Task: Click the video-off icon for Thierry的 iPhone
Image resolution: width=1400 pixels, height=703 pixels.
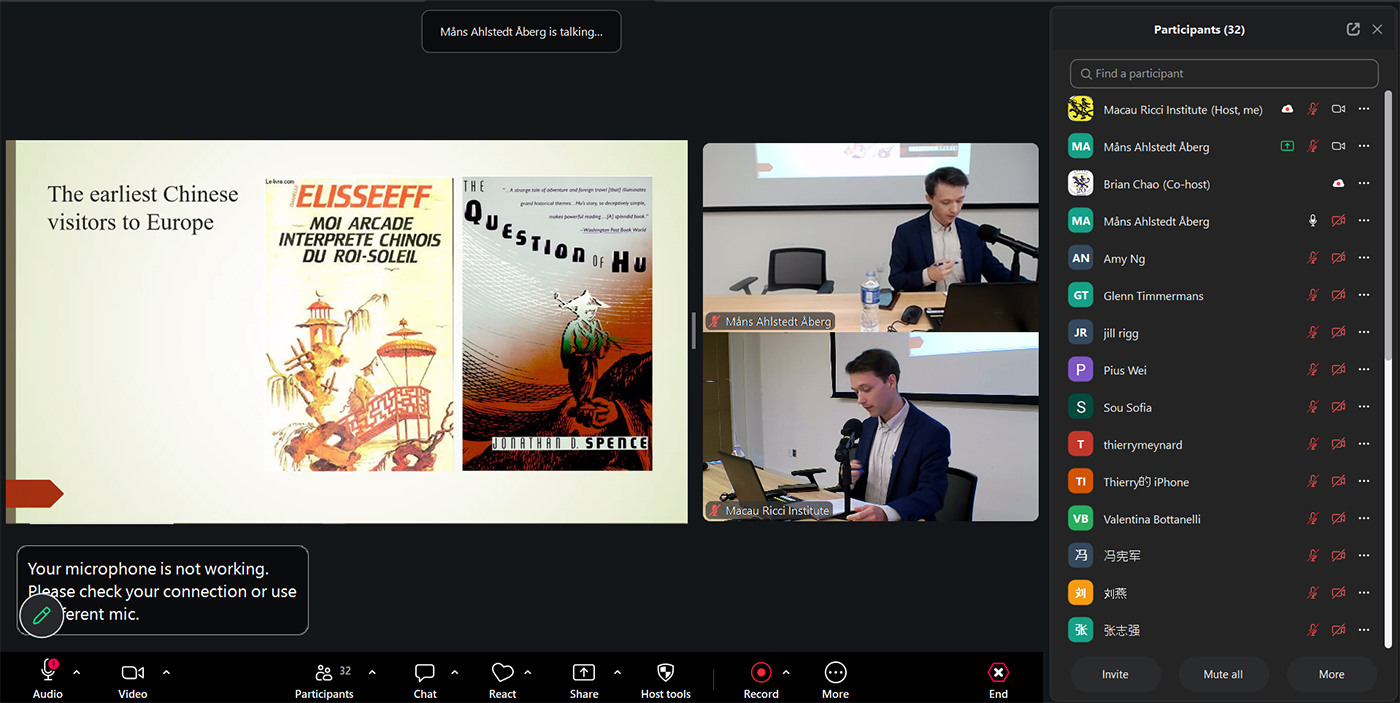Action: [x=1338, y=482]
